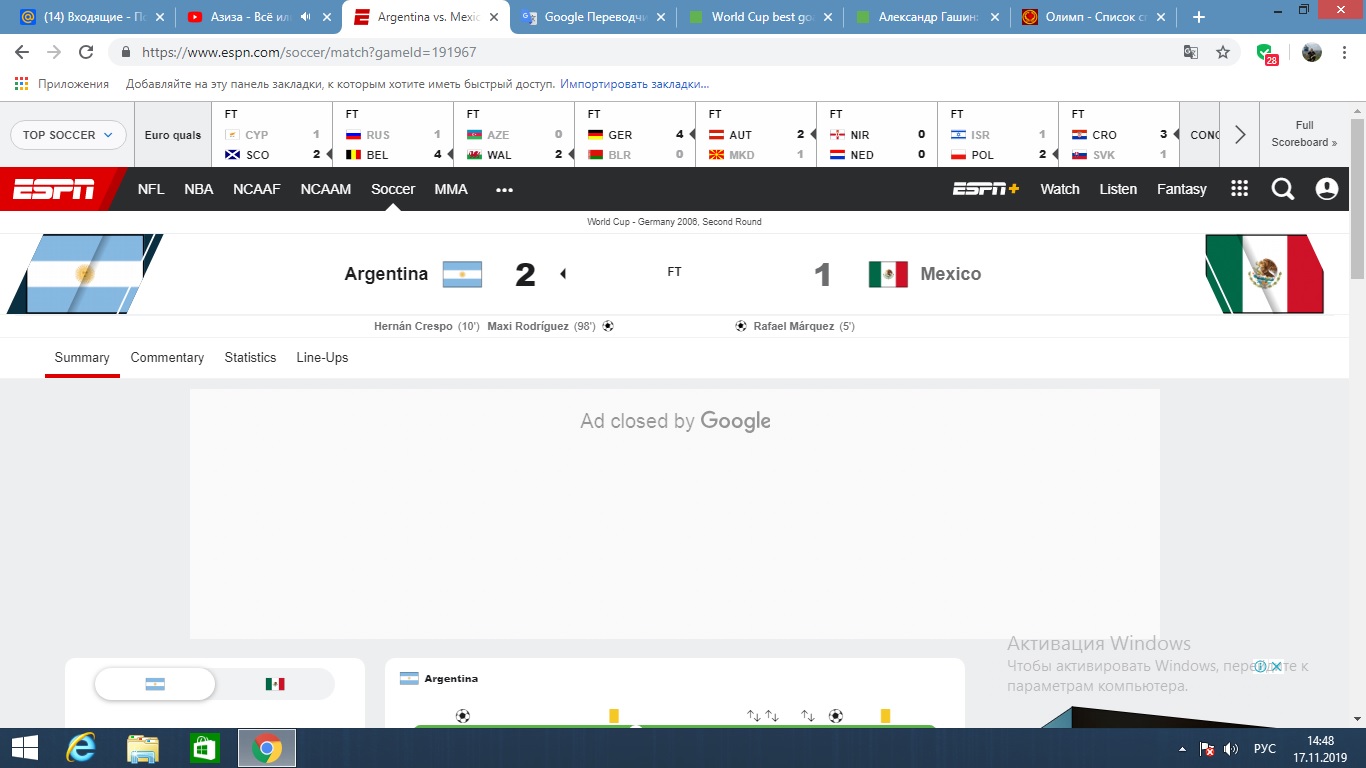Open the NCAAF menu item
Image resolution: width=1366 pixels, height=768 pixels.
point(257,189)
